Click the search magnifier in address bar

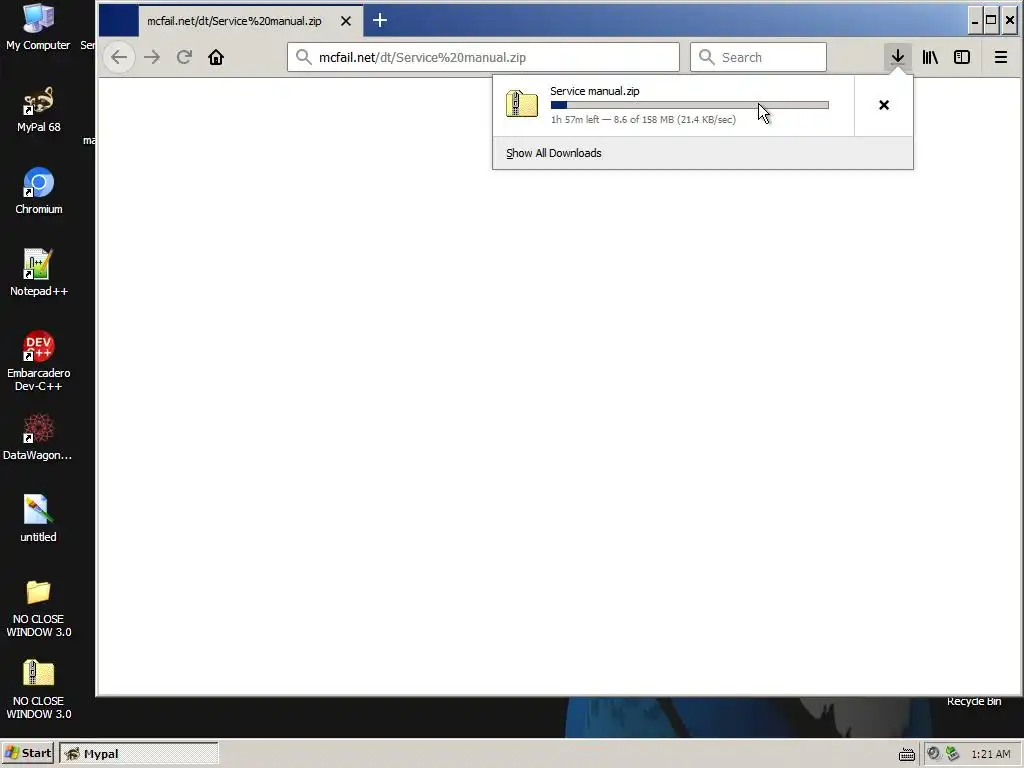tap(304, 57)
